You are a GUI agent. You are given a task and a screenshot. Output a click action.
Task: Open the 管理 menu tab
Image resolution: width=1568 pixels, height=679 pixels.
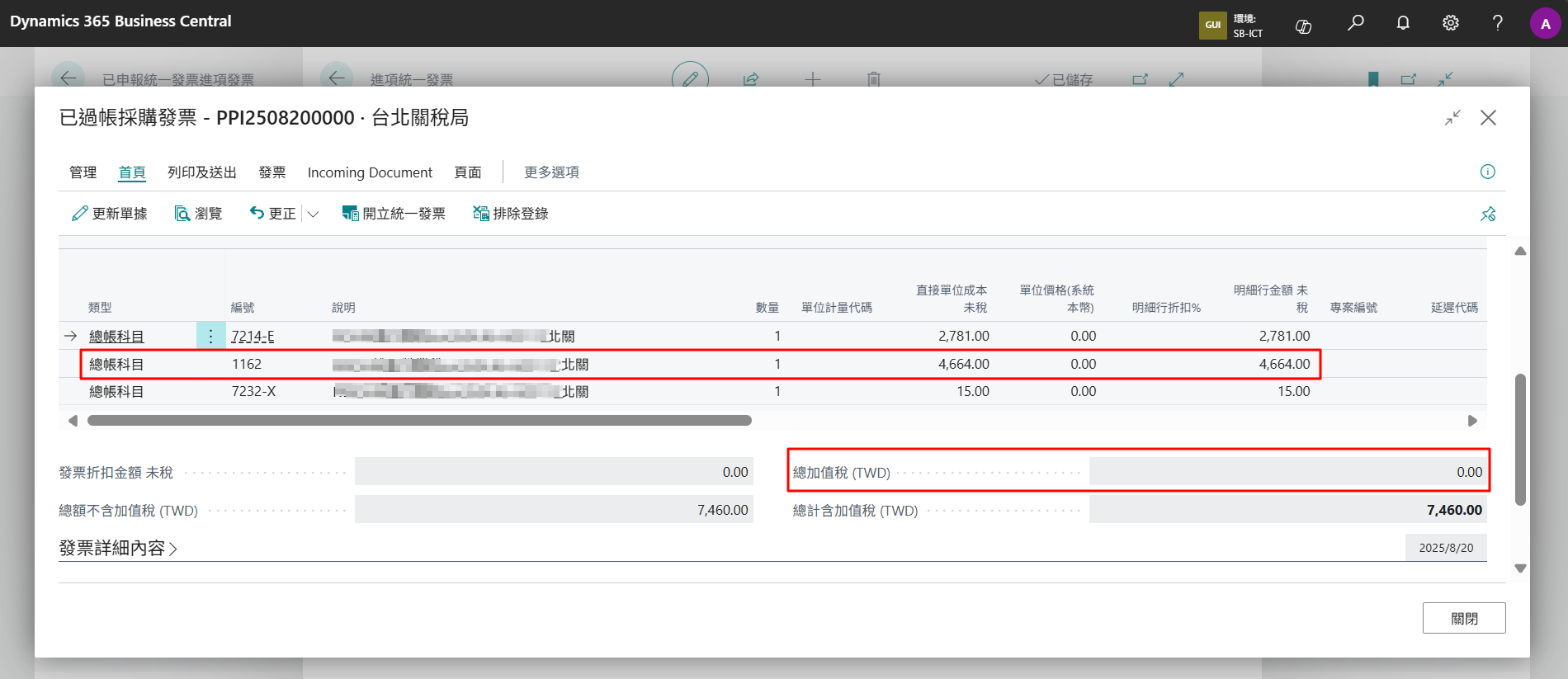(x=83, y=172)
